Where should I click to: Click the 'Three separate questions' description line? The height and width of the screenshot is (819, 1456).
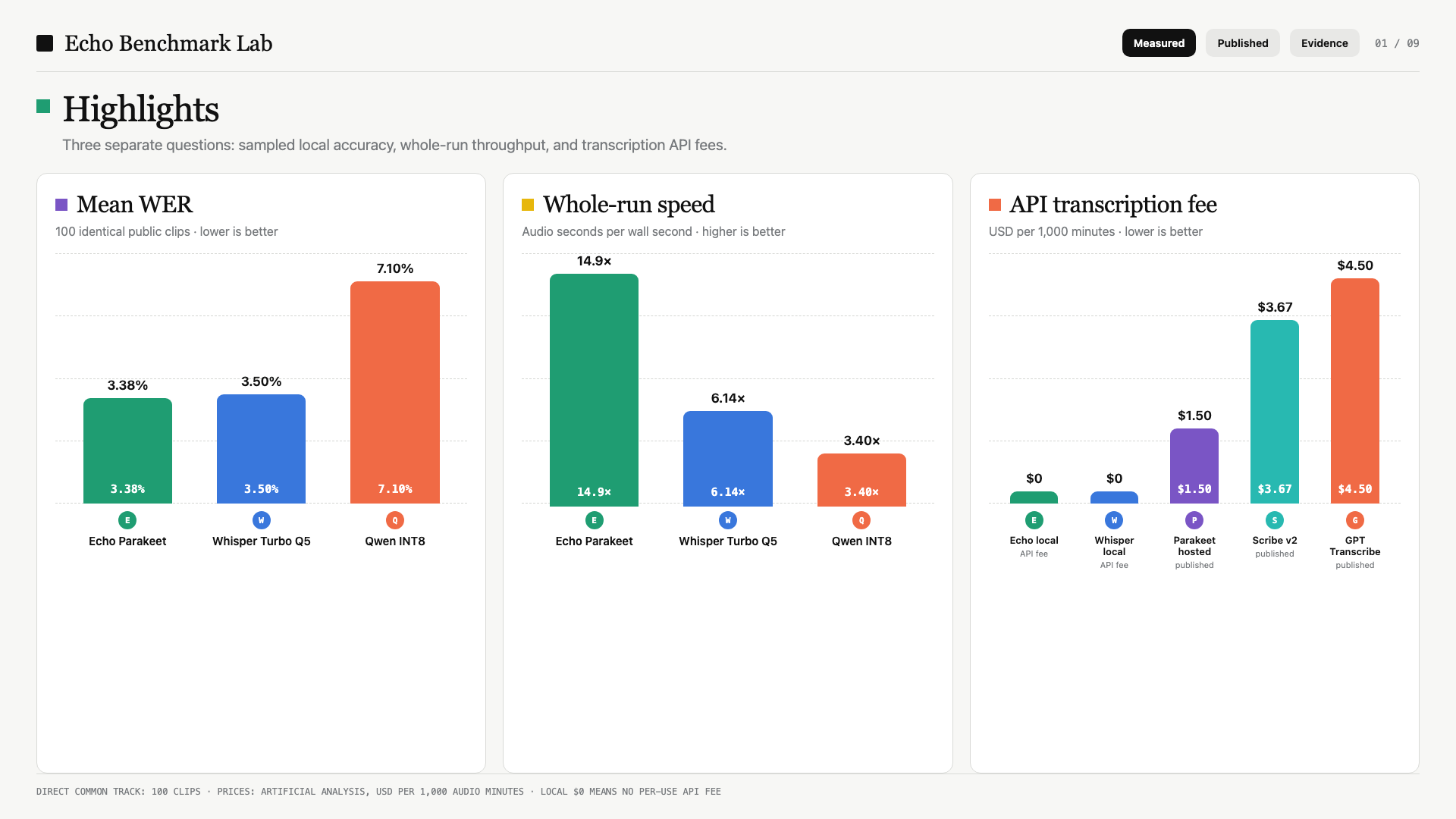coord(394,145)
